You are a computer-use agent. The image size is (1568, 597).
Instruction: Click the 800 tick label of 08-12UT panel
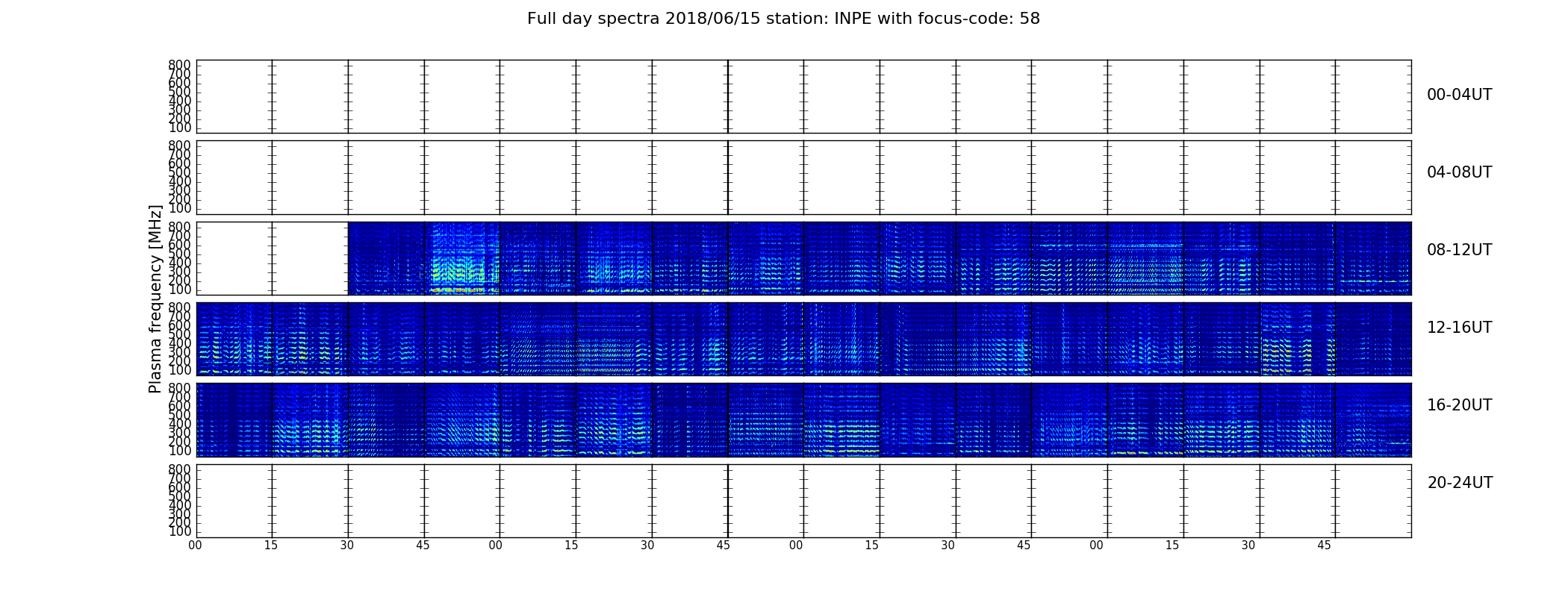click(x=179, y=227)
